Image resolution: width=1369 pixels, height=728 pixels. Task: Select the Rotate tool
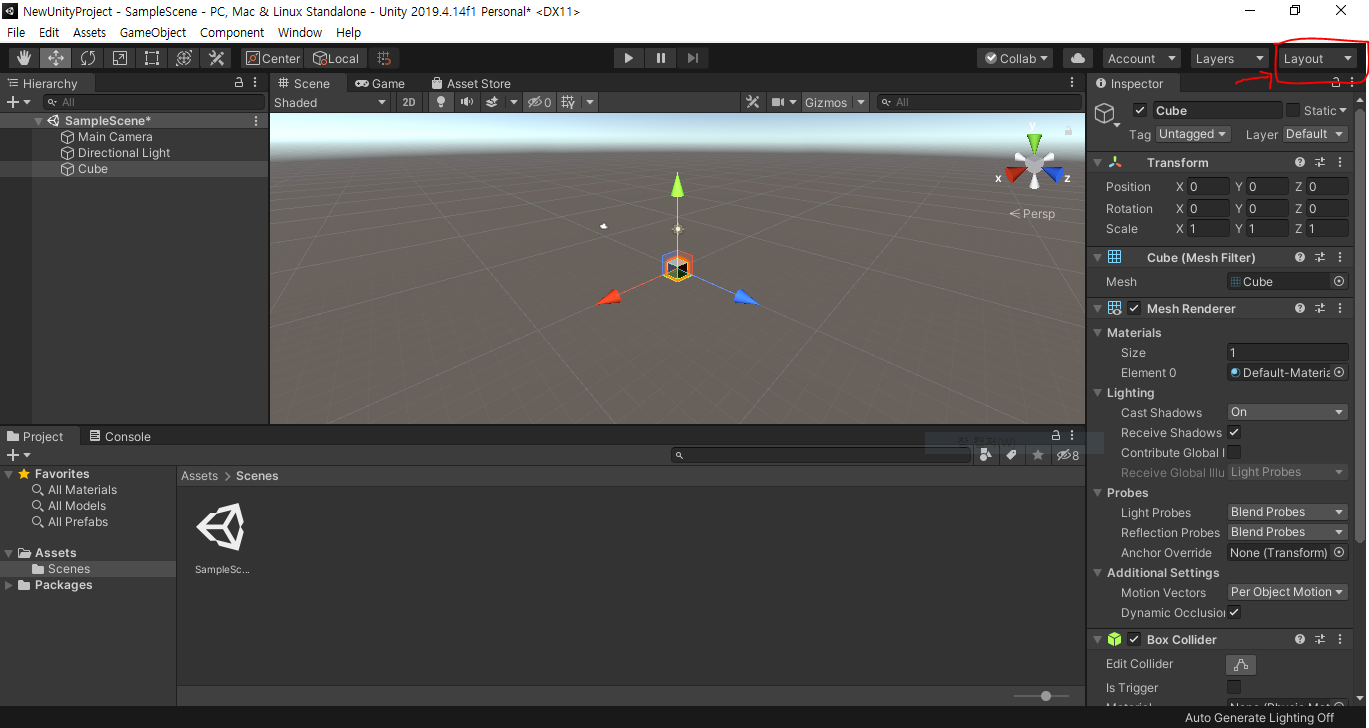pos(88,58)
